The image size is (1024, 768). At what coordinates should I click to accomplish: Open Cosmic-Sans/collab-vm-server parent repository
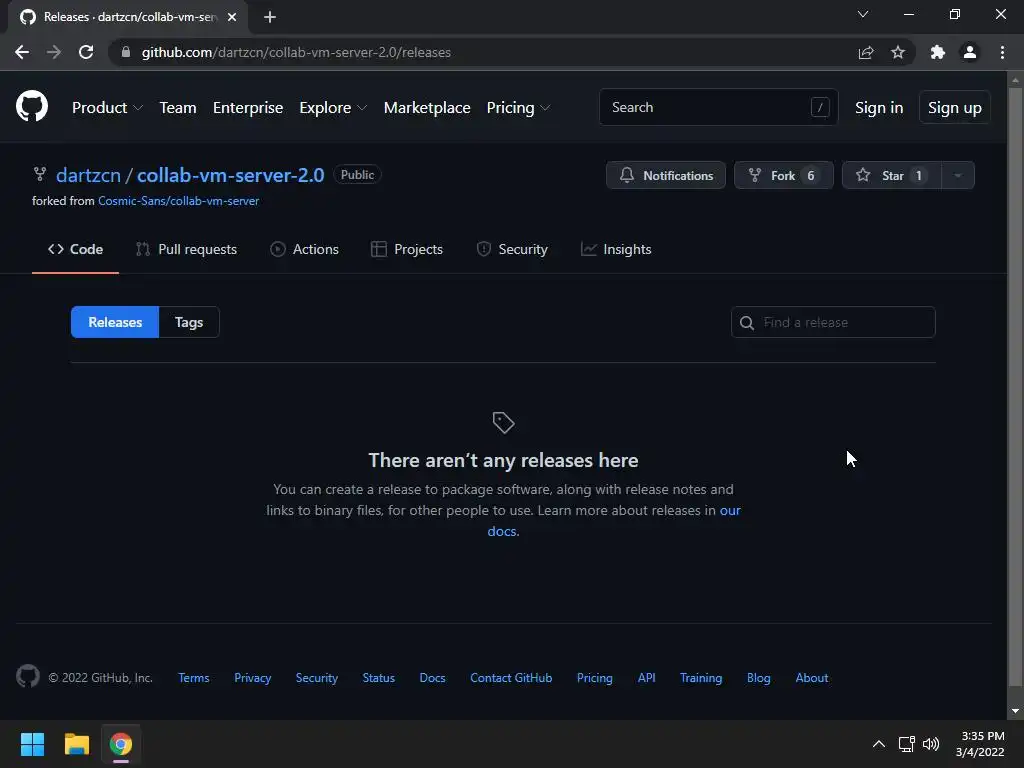coord(178,201)
